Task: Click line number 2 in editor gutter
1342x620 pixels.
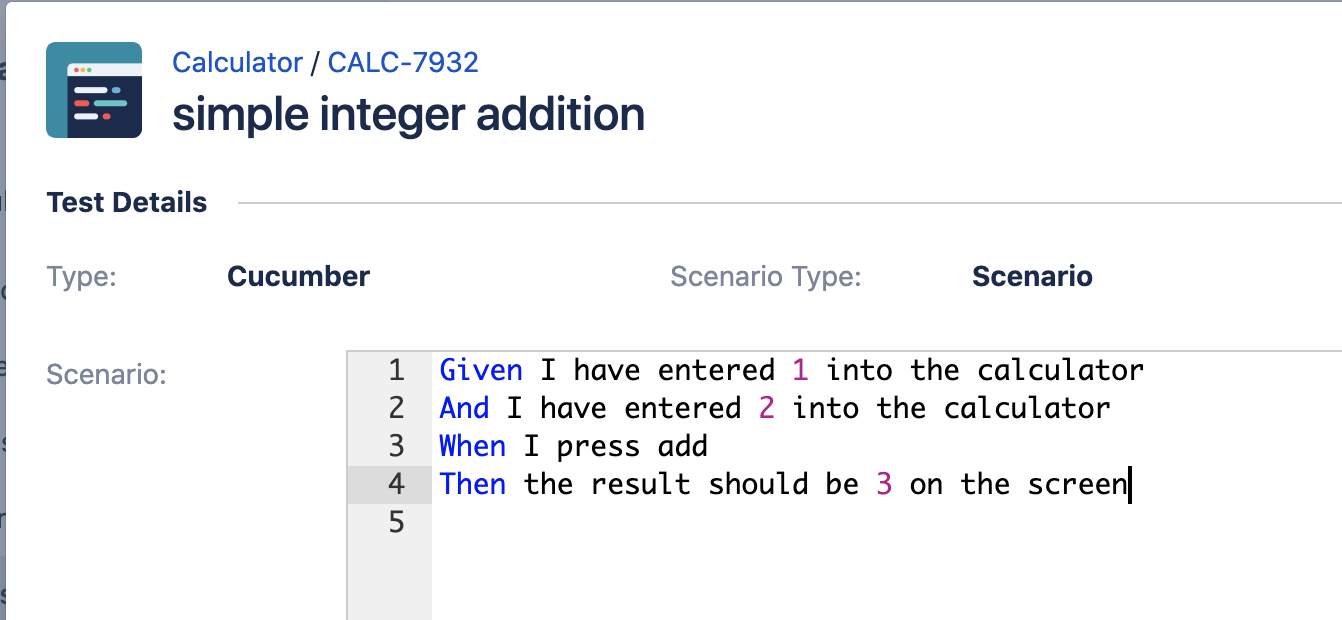Action: 396,408
